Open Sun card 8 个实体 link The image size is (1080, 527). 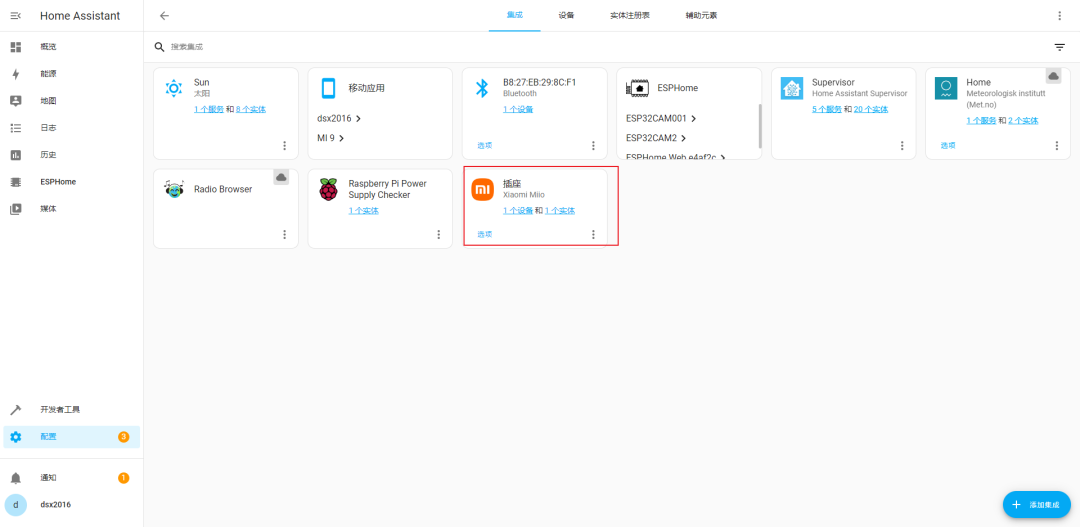pyautogui.click(x=251, y=109)
